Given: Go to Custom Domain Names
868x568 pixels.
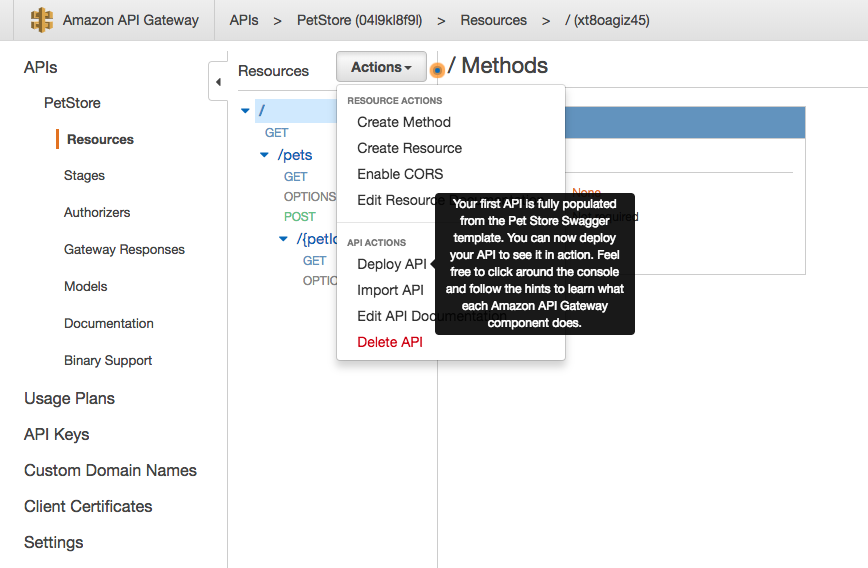Looking at the screenshot, I should pyautogui.click(x=110, y=471).
